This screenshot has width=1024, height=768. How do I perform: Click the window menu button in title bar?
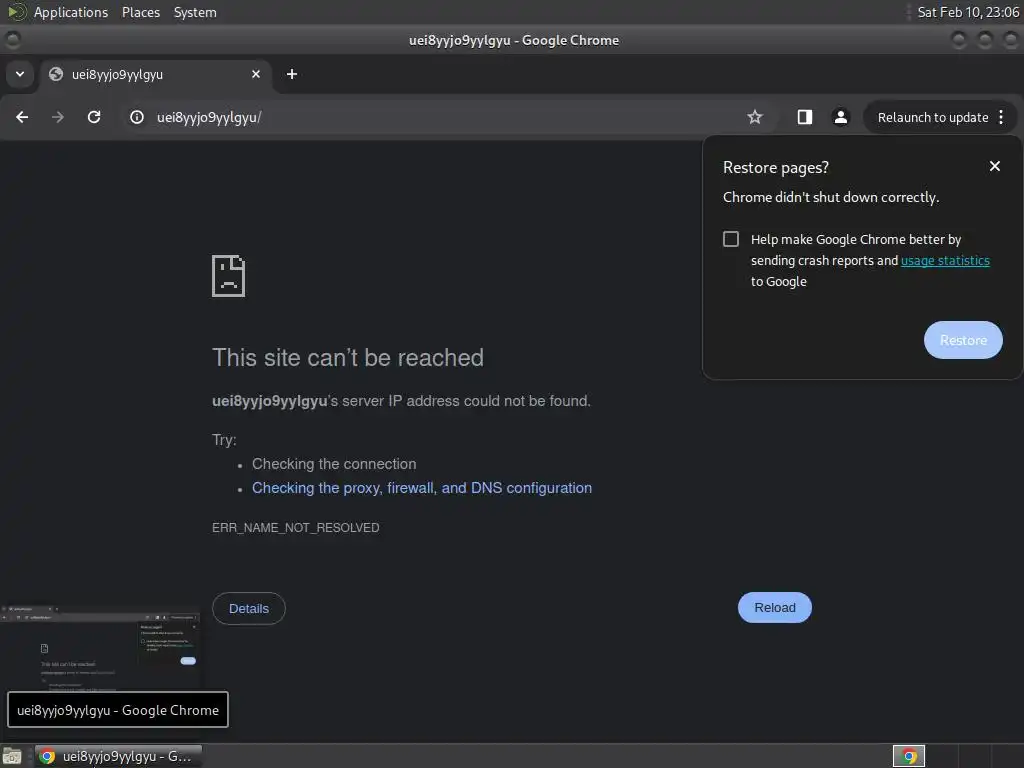(x=12, y=40)
